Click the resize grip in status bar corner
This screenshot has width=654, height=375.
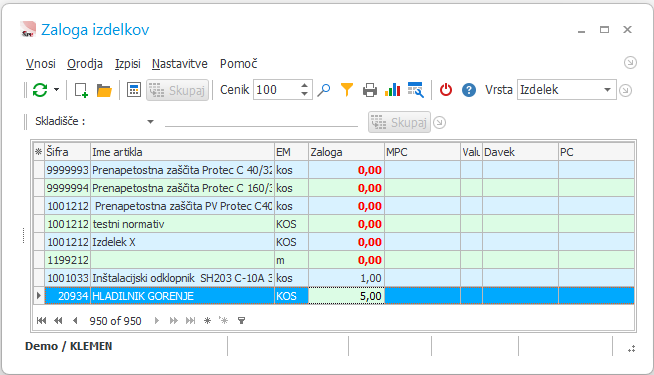pyautogui.click(x=631, y=348)
